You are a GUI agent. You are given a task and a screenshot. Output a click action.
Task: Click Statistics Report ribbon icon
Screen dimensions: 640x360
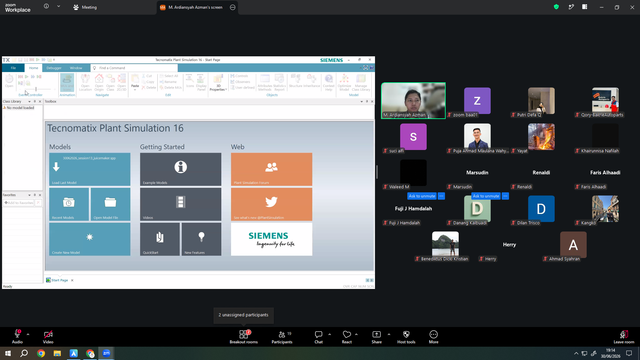tap(280, 83)
